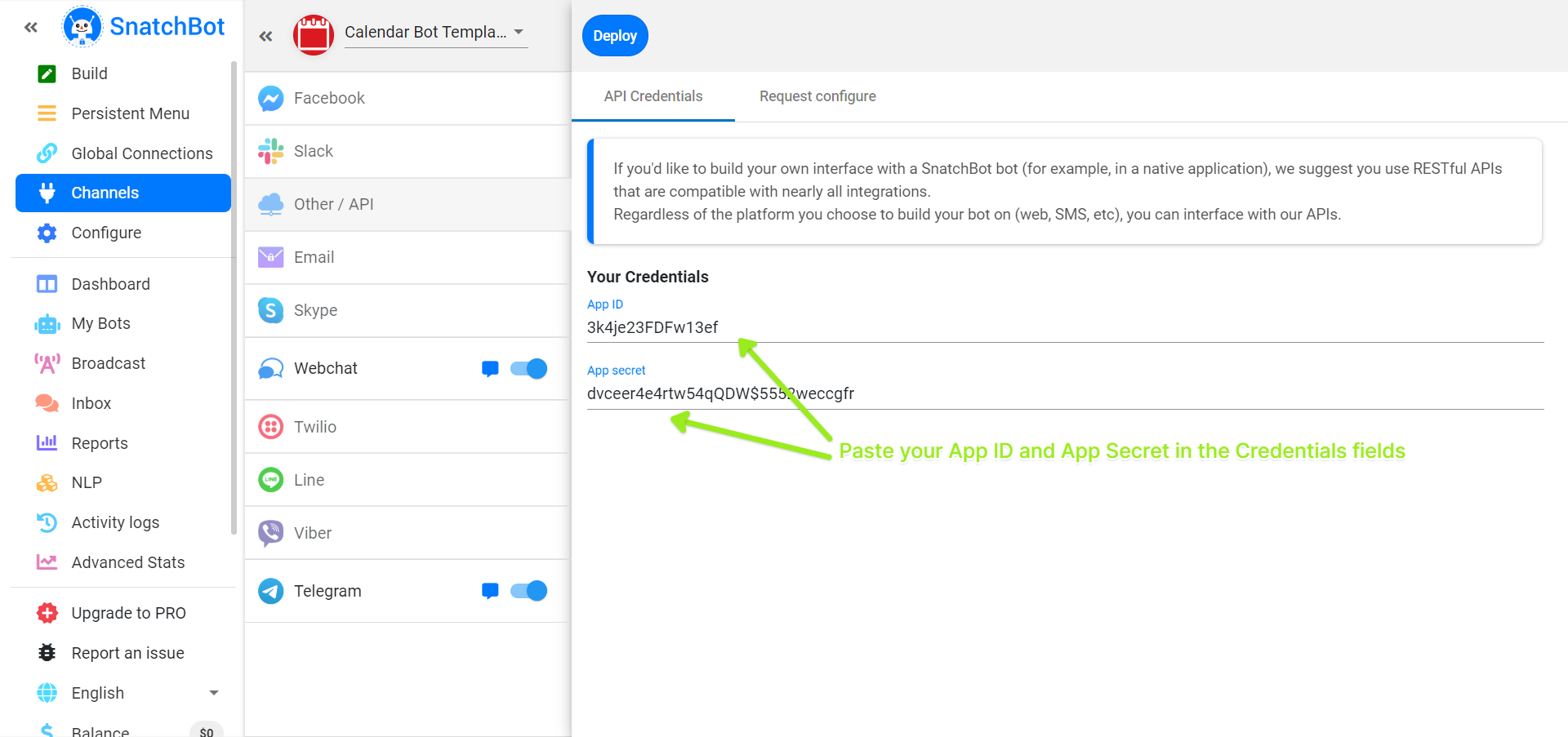Click the red calendar bot avatar
The height and width of the screenshot is (737, 1568).
coord(314,35)
